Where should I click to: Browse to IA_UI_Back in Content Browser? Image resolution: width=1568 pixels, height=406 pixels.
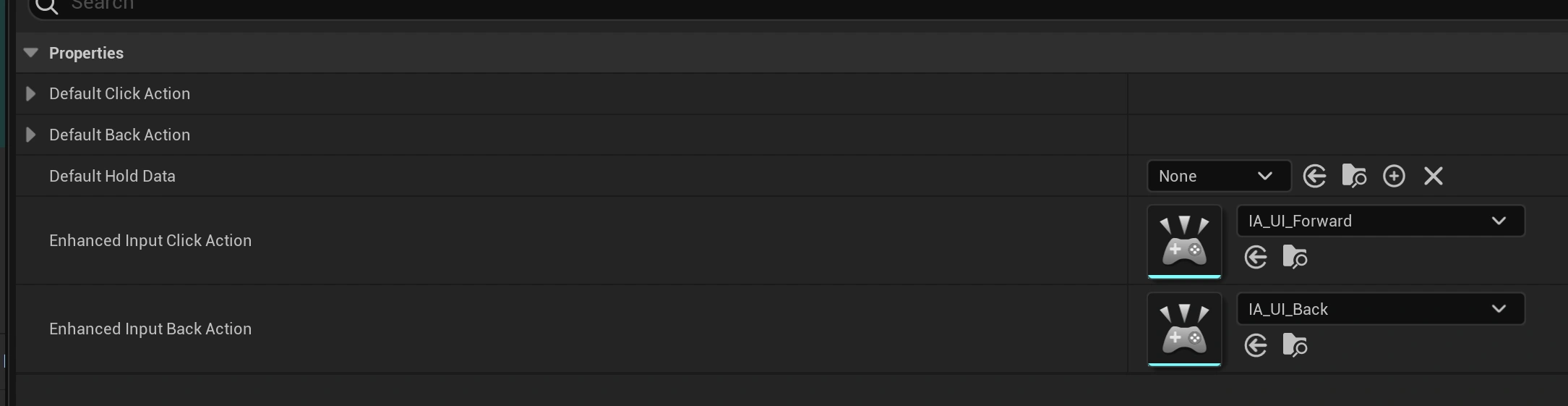(1295, 345)
